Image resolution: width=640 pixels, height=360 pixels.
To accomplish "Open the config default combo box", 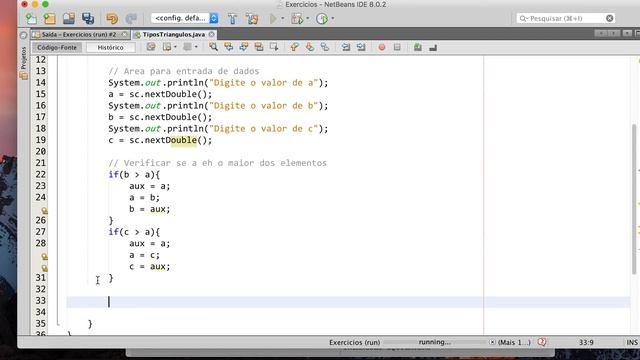I will tap(184, 18).
